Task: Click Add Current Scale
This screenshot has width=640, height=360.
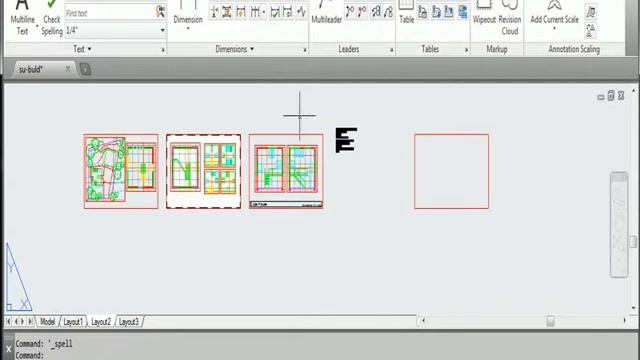Action: 554,13
